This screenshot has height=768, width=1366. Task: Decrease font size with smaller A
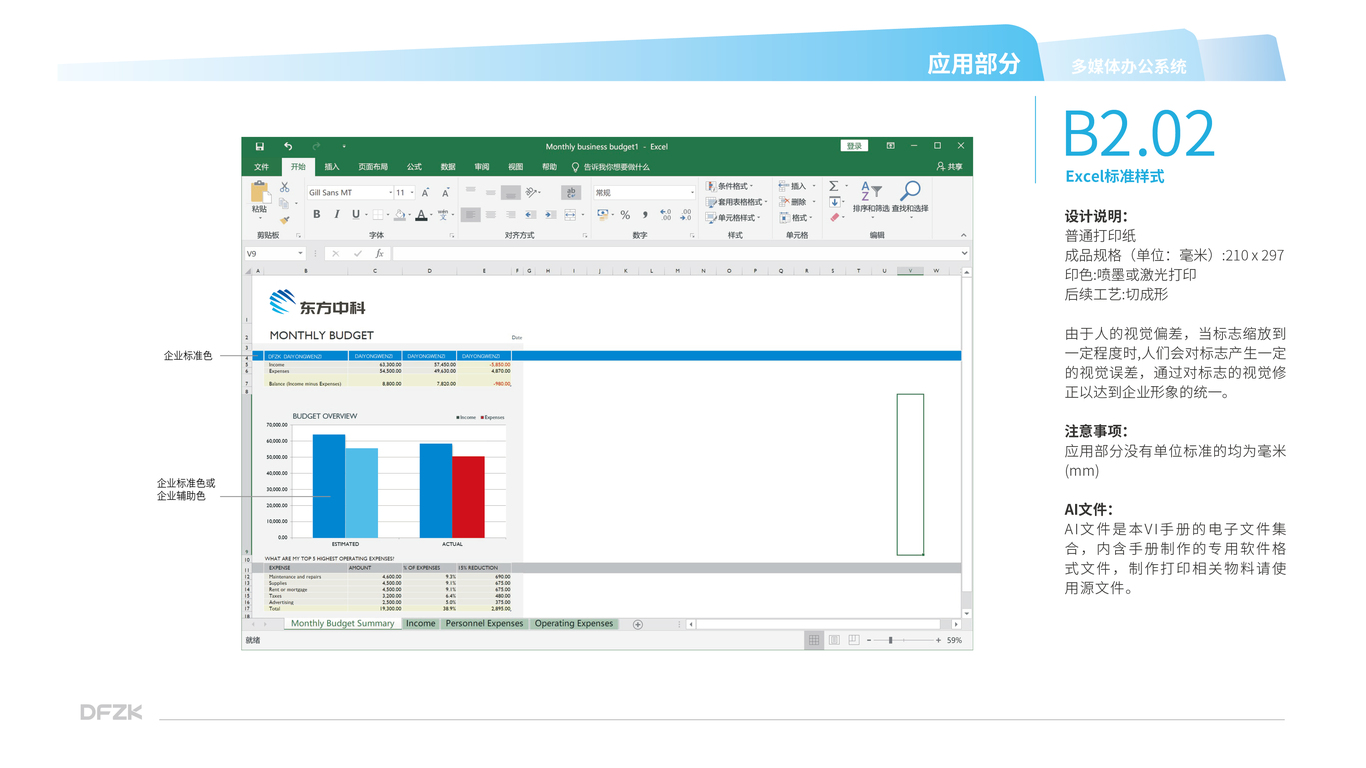pos(445,192)
